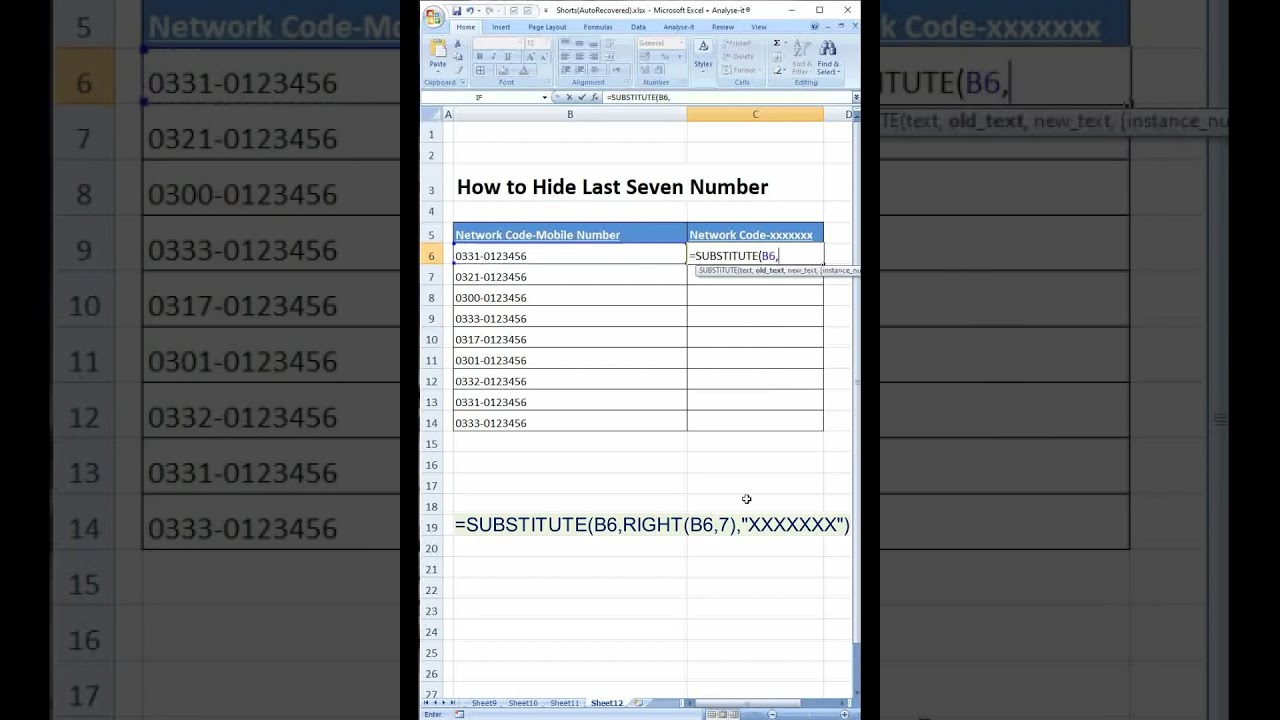Align text right
The width and height of the screenshot is (1280, 720).
(594, 57)
